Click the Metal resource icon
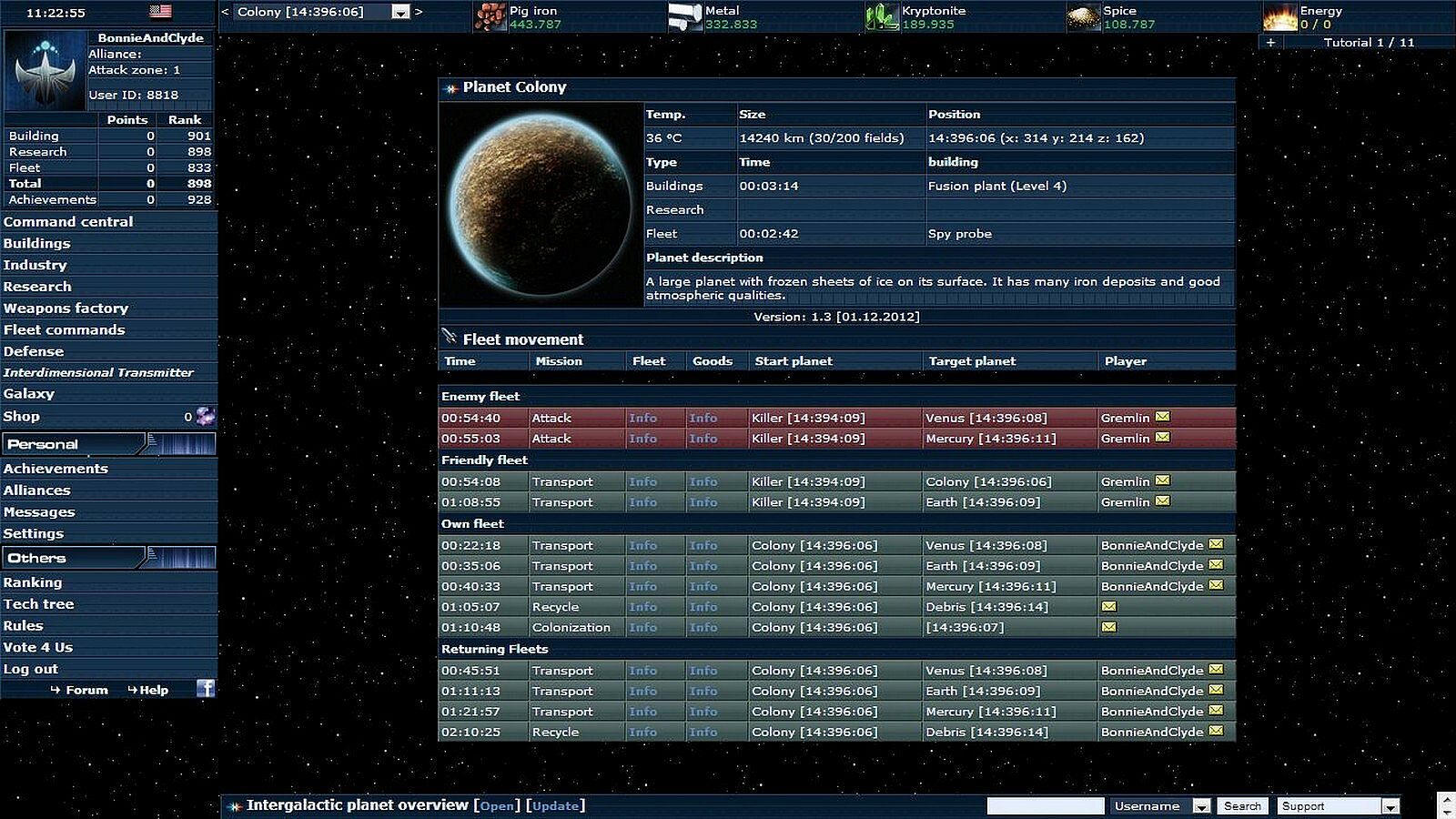1456x819 pixels. (x=684, y=17)
